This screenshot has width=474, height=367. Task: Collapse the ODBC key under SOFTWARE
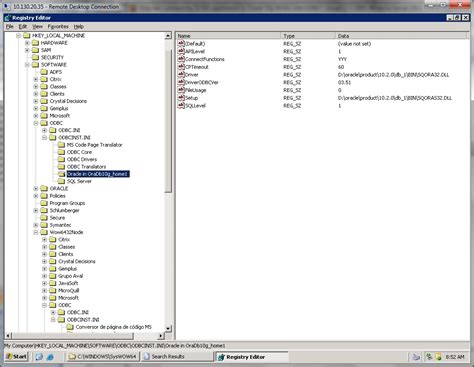pyautogui.click(x=36, y=123)
